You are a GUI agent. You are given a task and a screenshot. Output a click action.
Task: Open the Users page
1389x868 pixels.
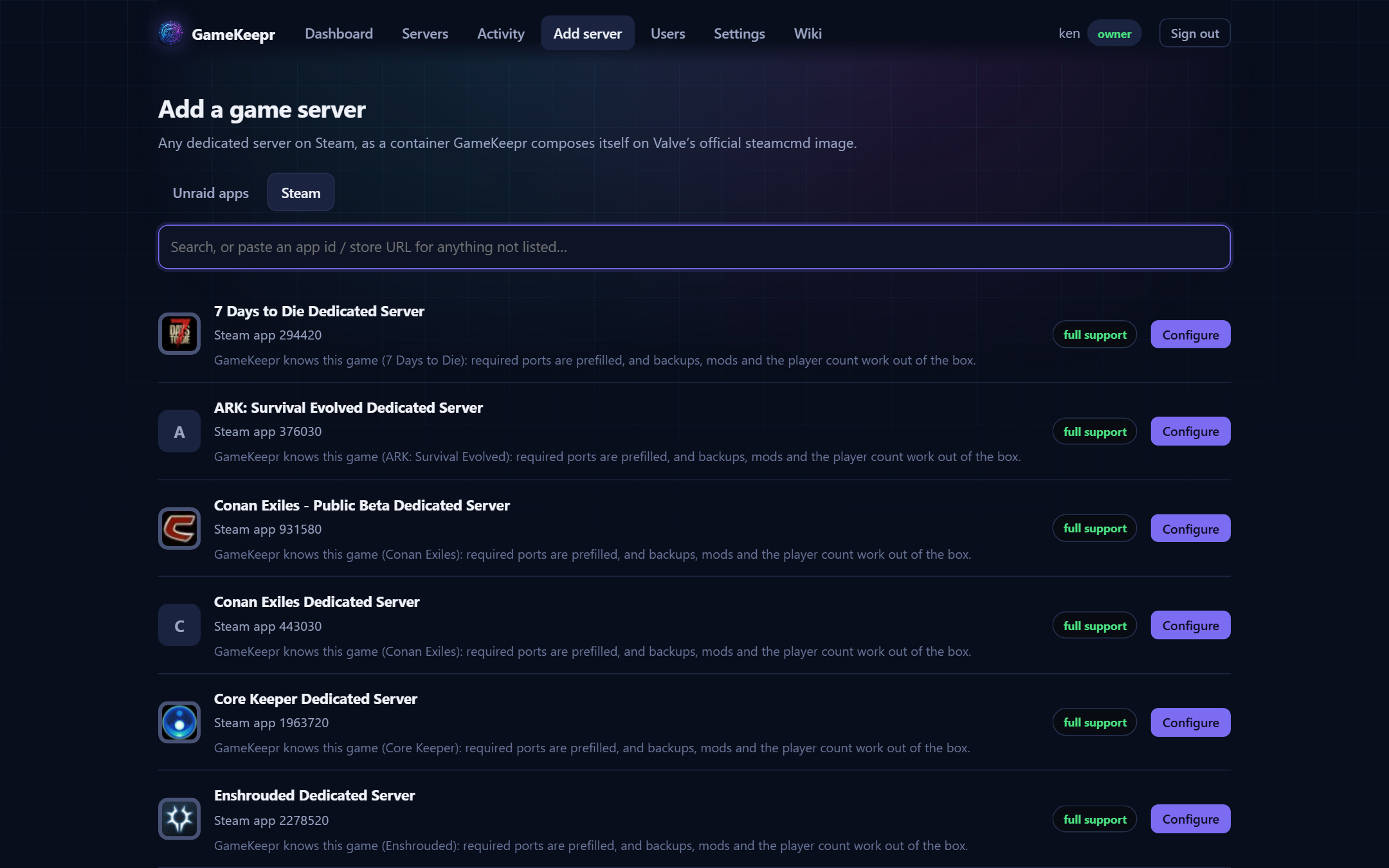pos(668,33)
